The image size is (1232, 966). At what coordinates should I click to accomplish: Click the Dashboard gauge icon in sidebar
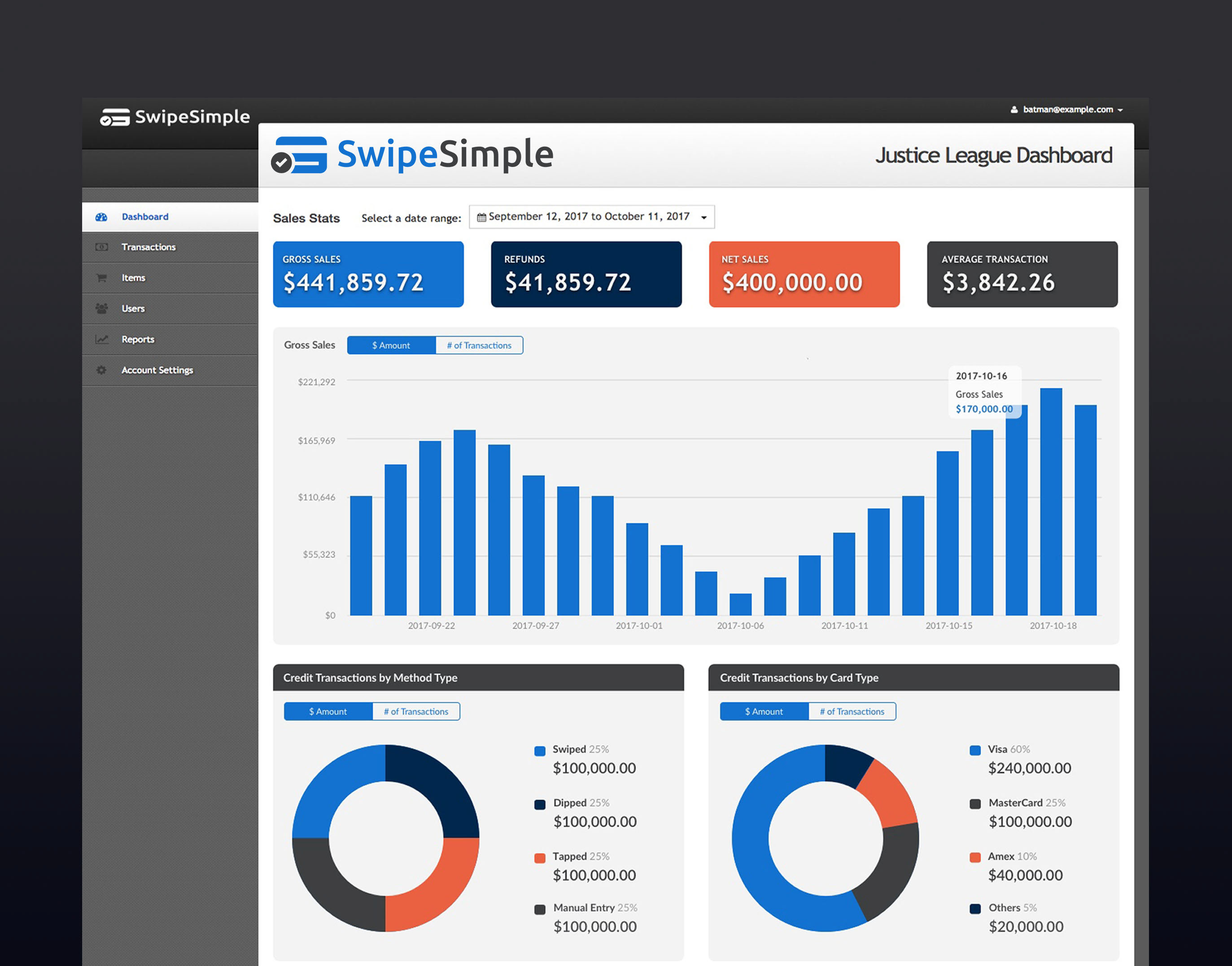(x=101, y=217)
